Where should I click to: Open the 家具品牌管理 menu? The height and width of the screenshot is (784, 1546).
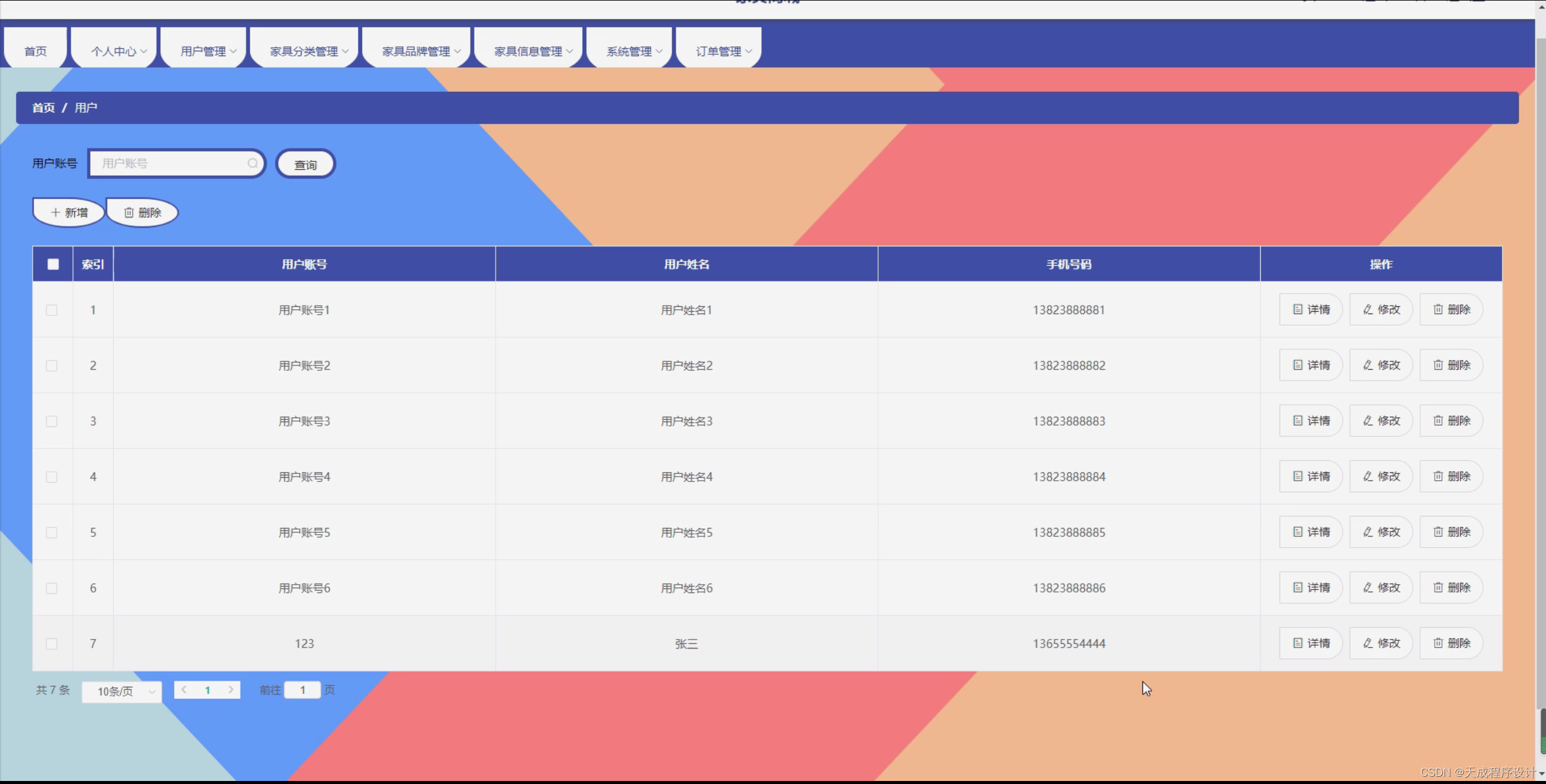[x=416, y=51]
